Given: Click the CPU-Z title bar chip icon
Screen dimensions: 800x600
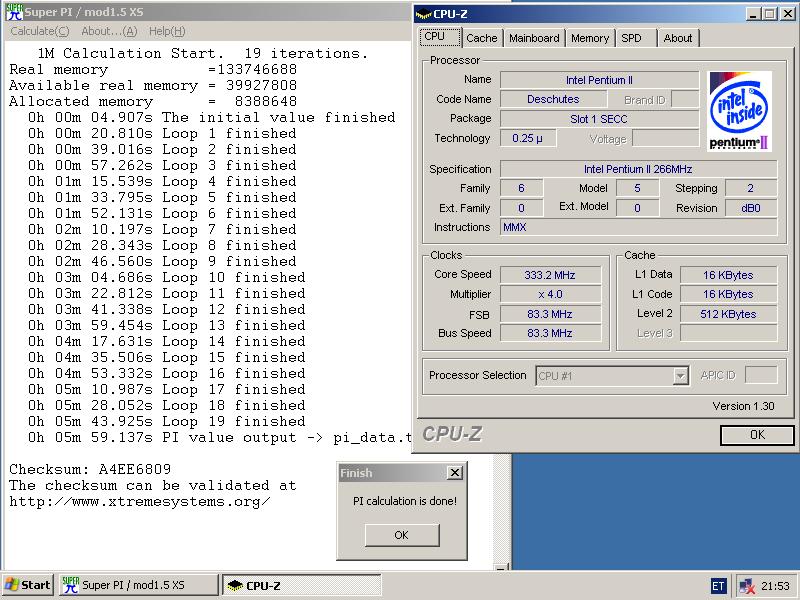Looking at the screenshot, I should click(423, 14).
